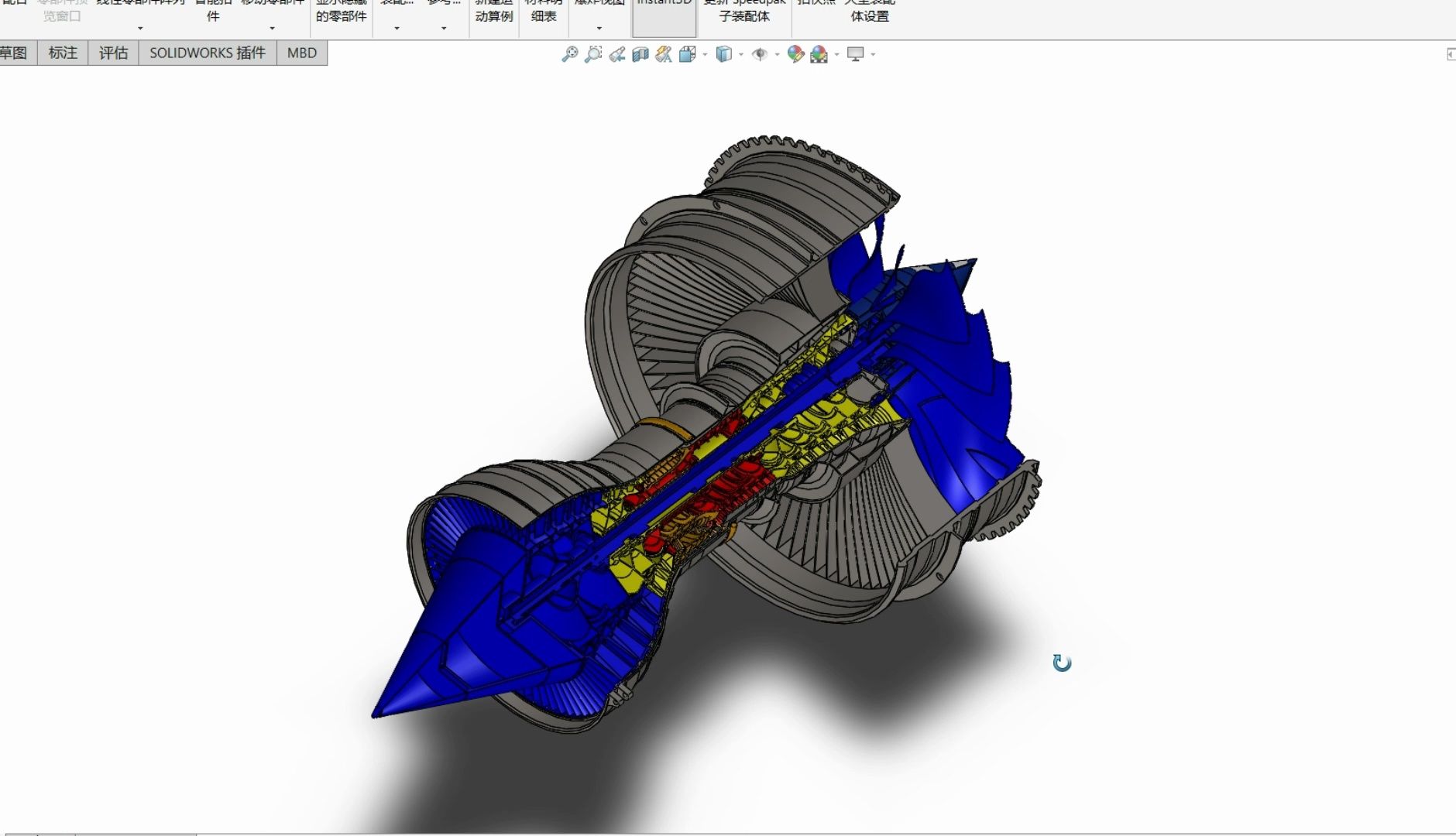The width and height of the screenshot is (1456, 836).
Task: Switch to the 标注 tab
Action: (63, 53)
